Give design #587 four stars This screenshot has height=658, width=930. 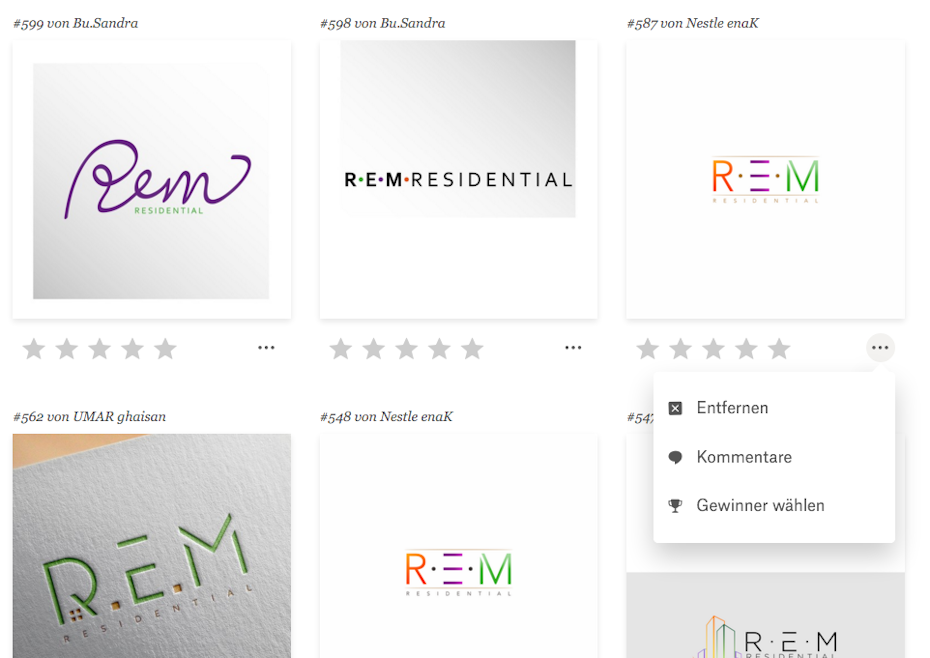tap(746, 348)
